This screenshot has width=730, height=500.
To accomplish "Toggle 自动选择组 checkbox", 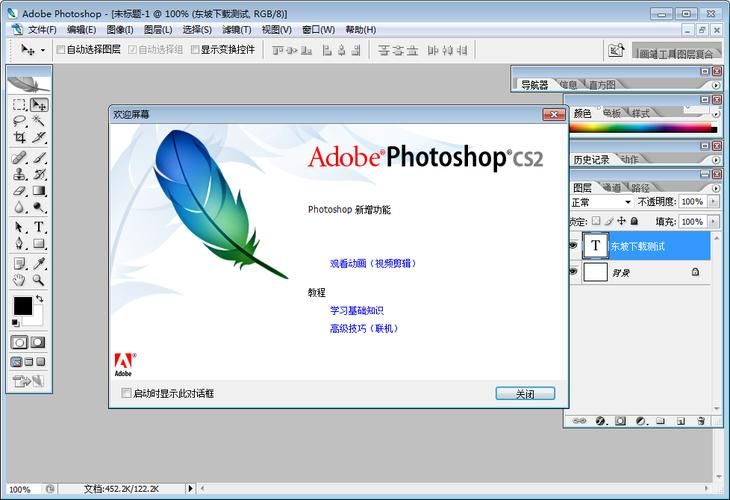I will click(x=132, y=49).
